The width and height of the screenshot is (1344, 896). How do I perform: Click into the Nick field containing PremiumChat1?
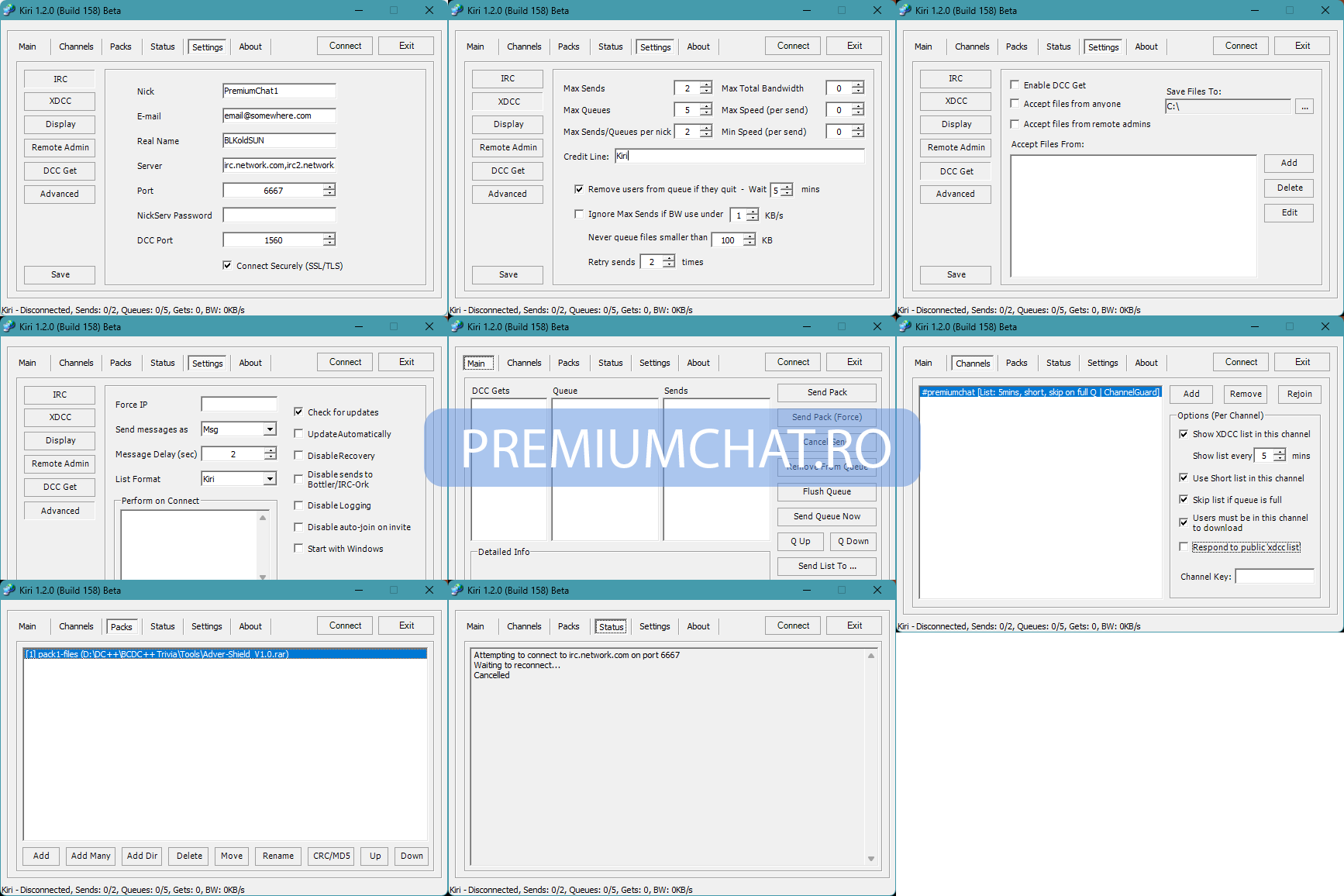point(279,91)
